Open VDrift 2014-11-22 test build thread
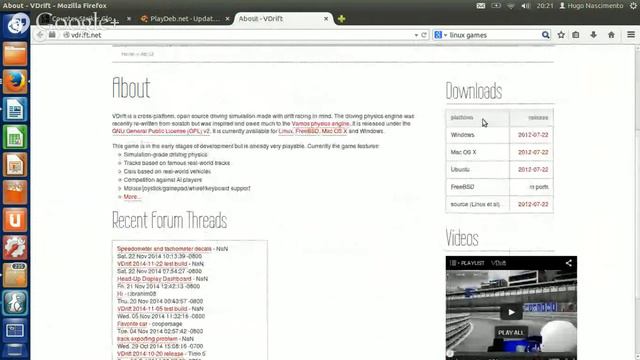 (152, 264)
